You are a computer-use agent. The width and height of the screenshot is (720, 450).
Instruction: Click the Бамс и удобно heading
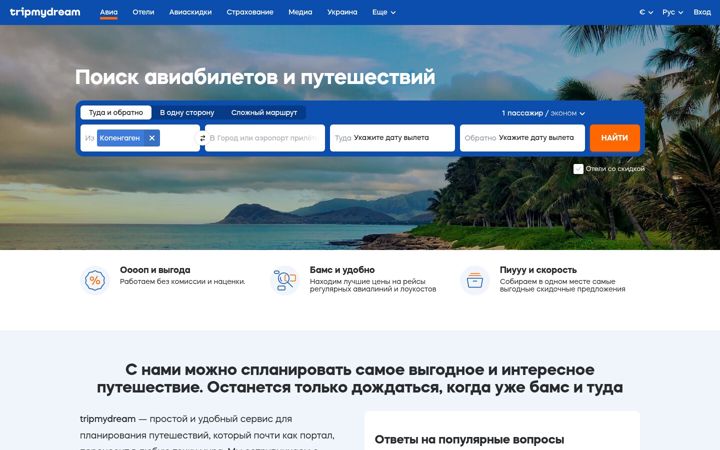(x=342, y=270)
